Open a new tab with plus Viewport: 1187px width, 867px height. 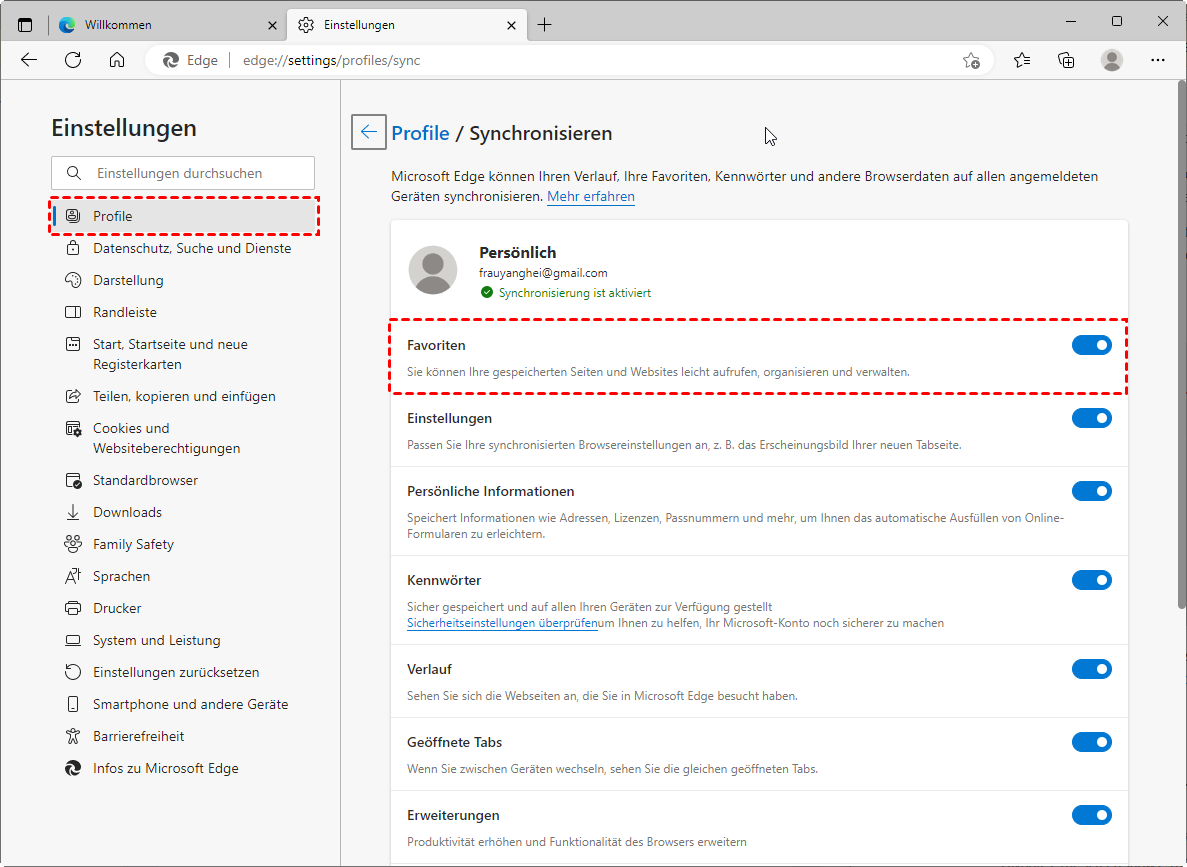(x=544, y=25)
